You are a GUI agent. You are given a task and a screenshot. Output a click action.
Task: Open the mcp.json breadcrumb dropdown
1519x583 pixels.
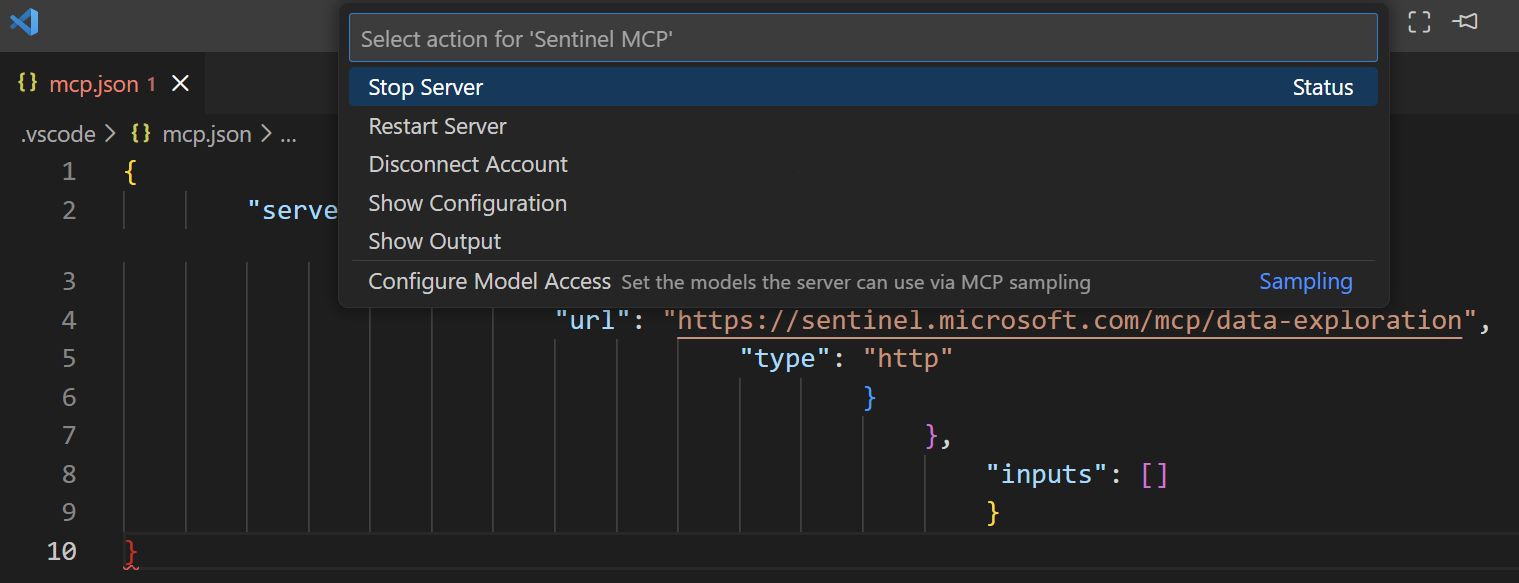tap(206, 134)
